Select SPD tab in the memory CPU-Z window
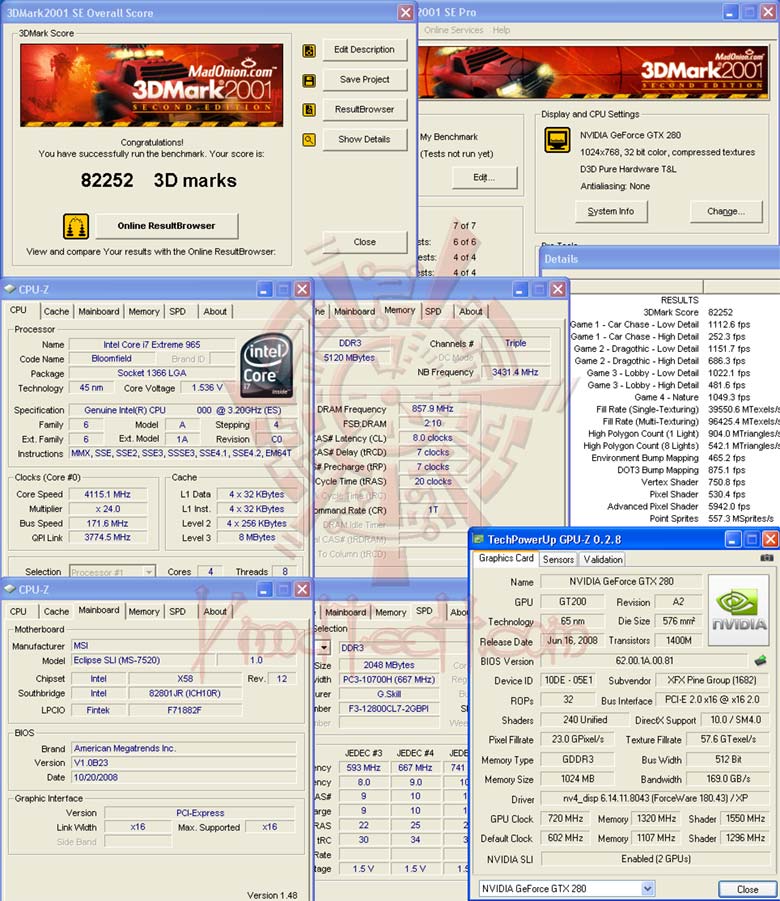 click(433, 311)
